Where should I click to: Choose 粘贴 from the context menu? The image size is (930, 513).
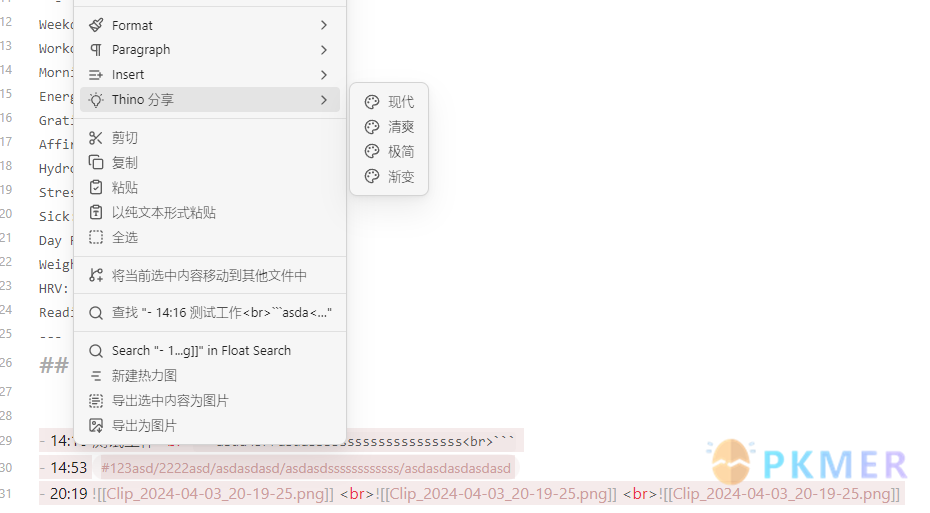(210, 187)
